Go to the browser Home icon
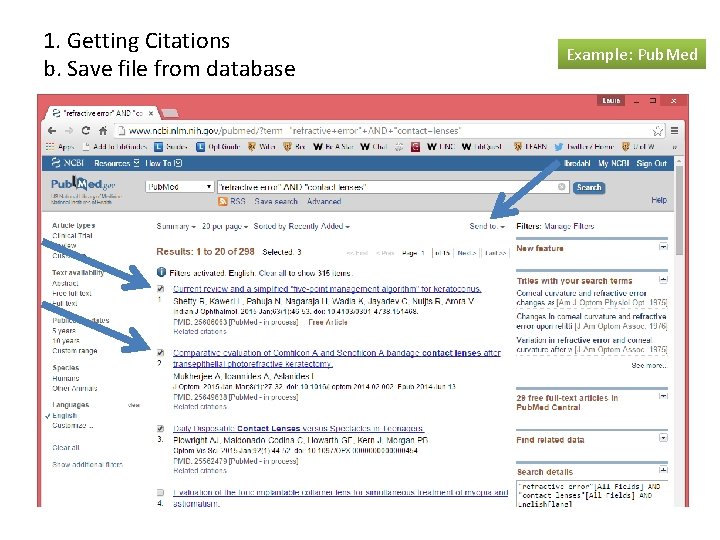The image size is (720, 540). 103,130
